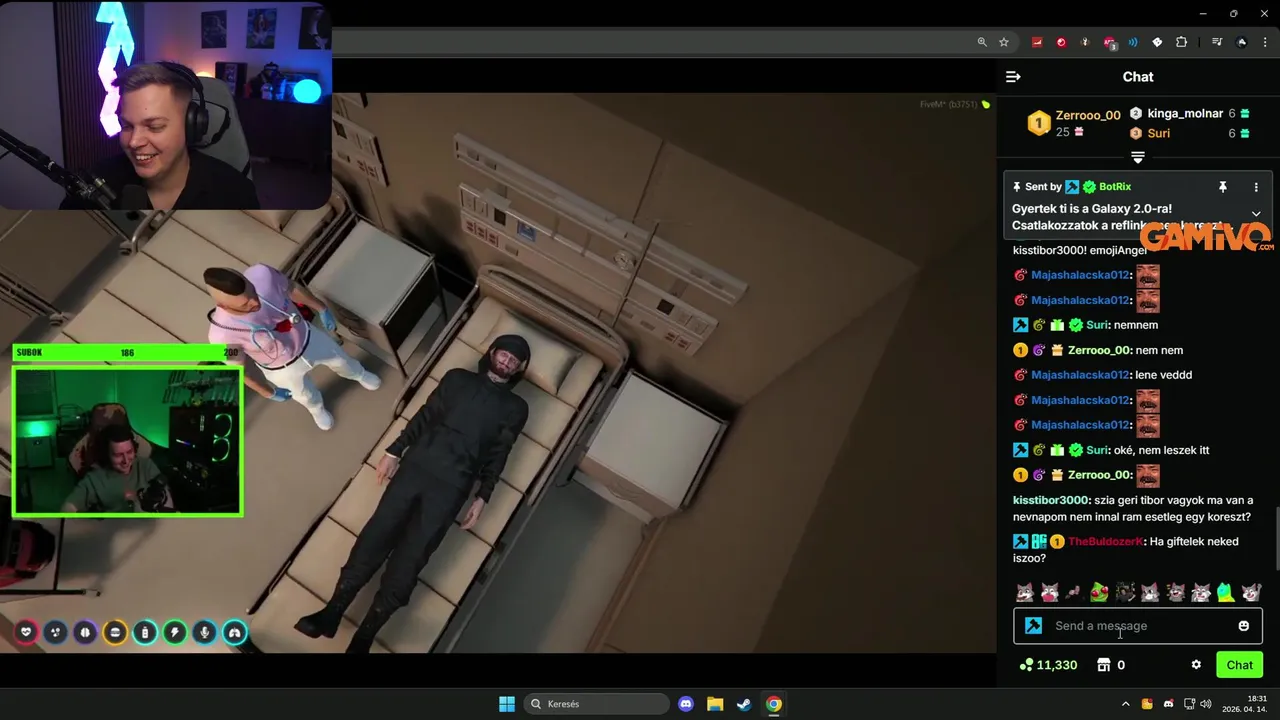Screen dimensions: 1280x720
Task: Open Suri in the gift leaderboard
Action: click(1159, 133)
